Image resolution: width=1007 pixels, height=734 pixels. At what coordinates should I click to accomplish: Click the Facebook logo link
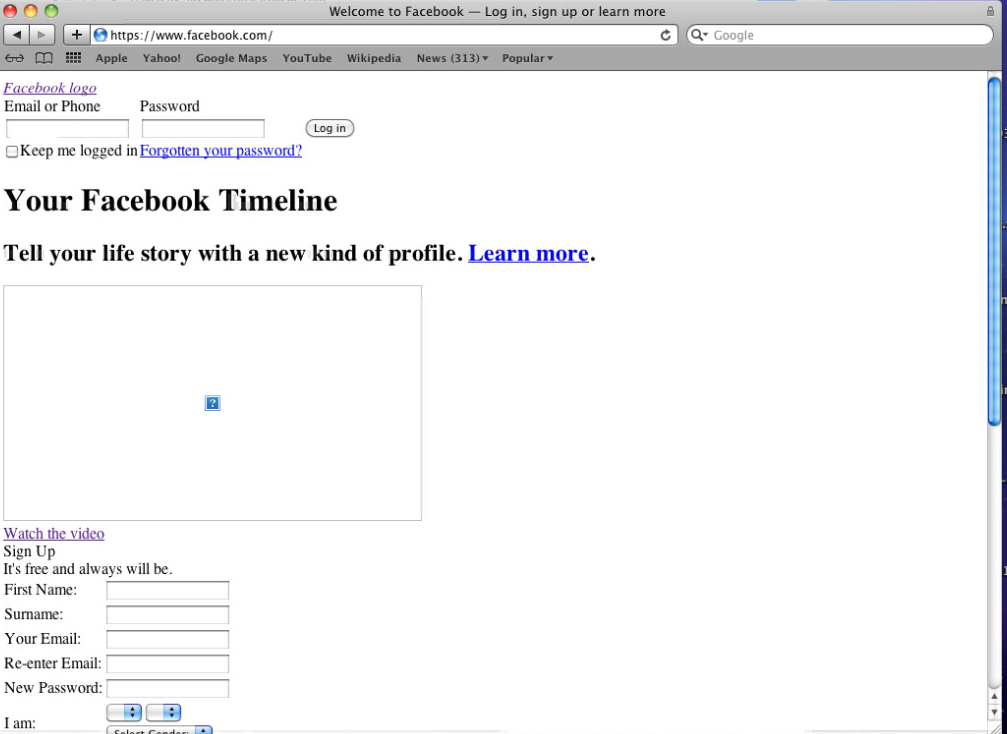tap(50, 88)
